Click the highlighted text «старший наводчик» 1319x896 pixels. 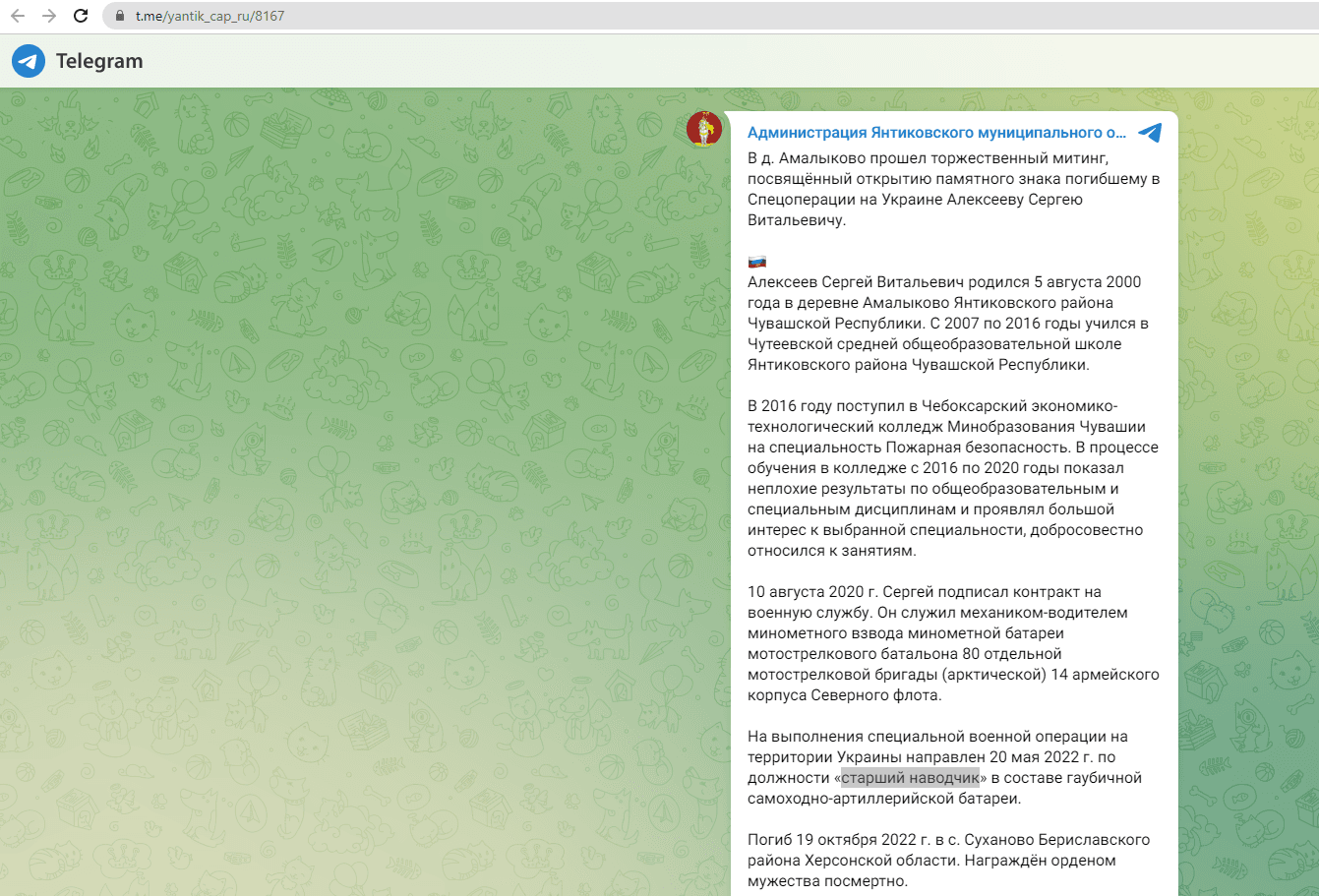(910, 778)
